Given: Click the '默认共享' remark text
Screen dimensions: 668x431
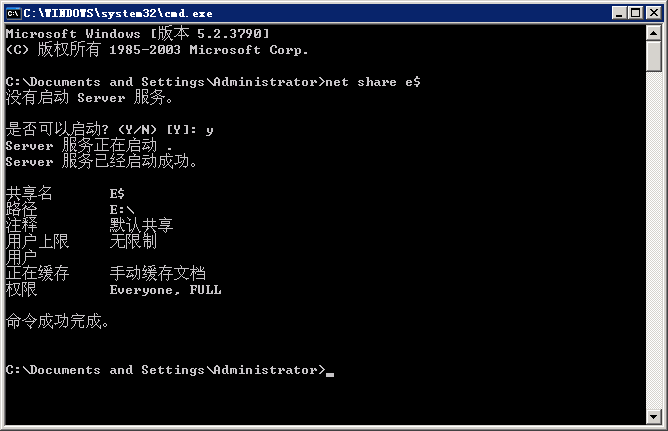Looking at the screenshot, I should (141, 225).
